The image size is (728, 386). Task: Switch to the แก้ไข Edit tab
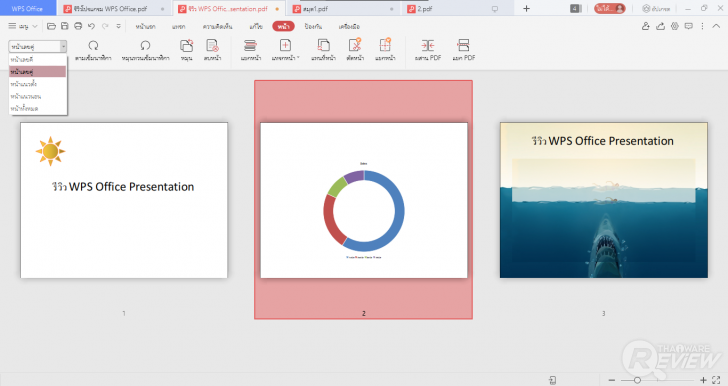pos(256,26)
